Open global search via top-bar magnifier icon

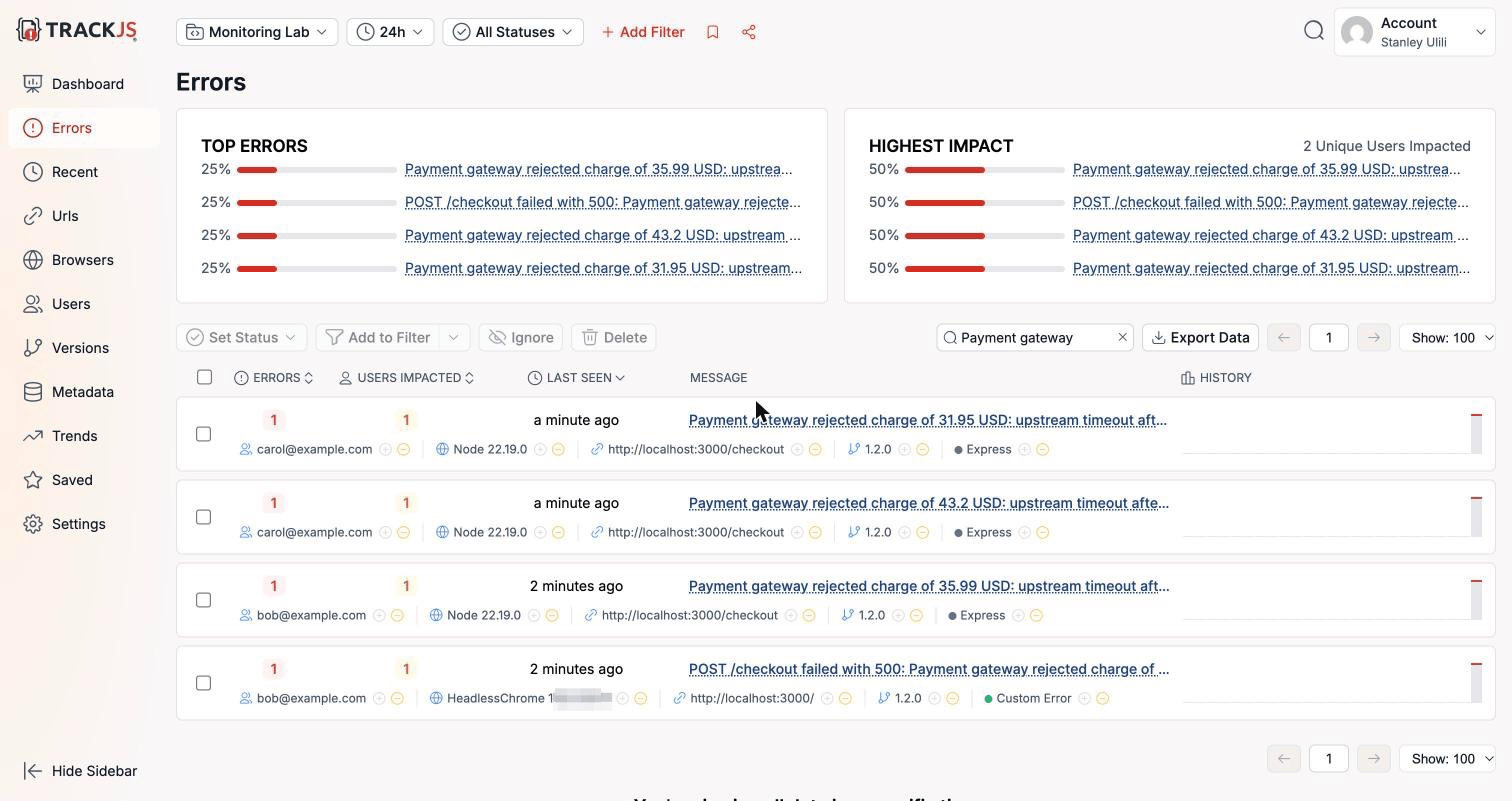(x=1314, y=31)
